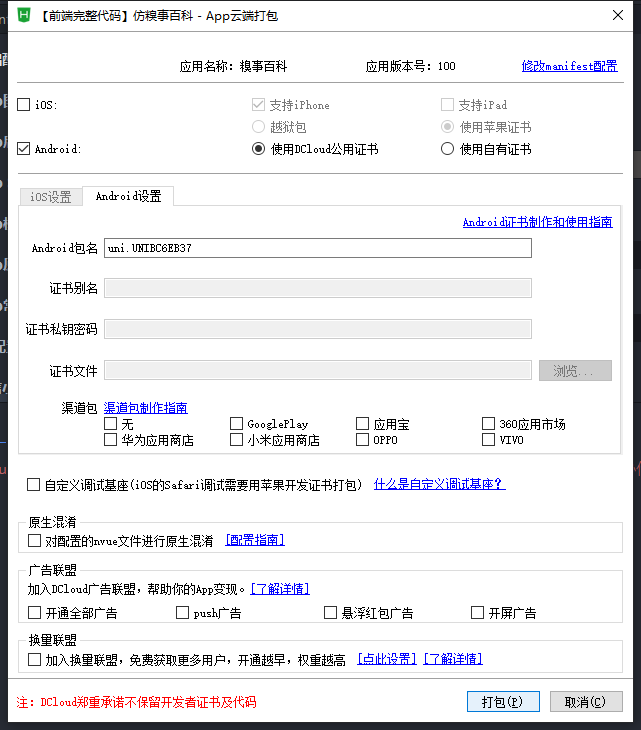Click the 证书文件 path field

pyautogui.click(x=317, y=371)
